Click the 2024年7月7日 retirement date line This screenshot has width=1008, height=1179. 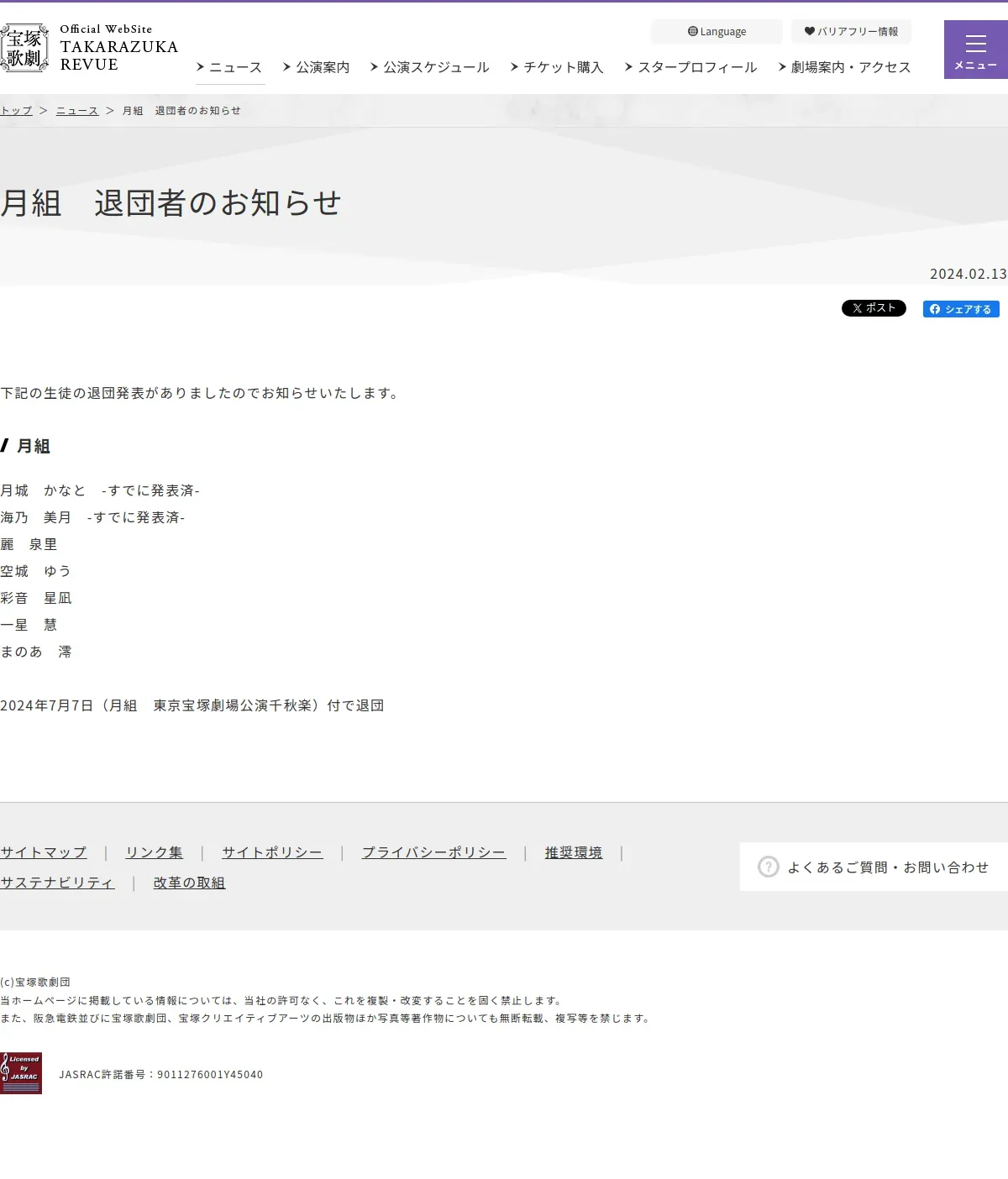(192, 705)
